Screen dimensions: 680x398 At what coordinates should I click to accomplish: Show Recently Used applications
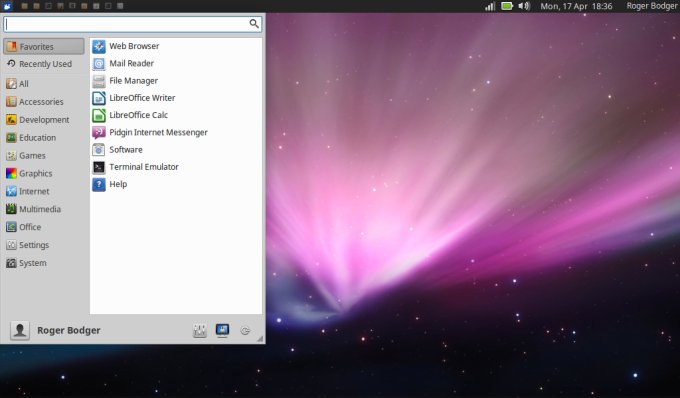[44, 64]
